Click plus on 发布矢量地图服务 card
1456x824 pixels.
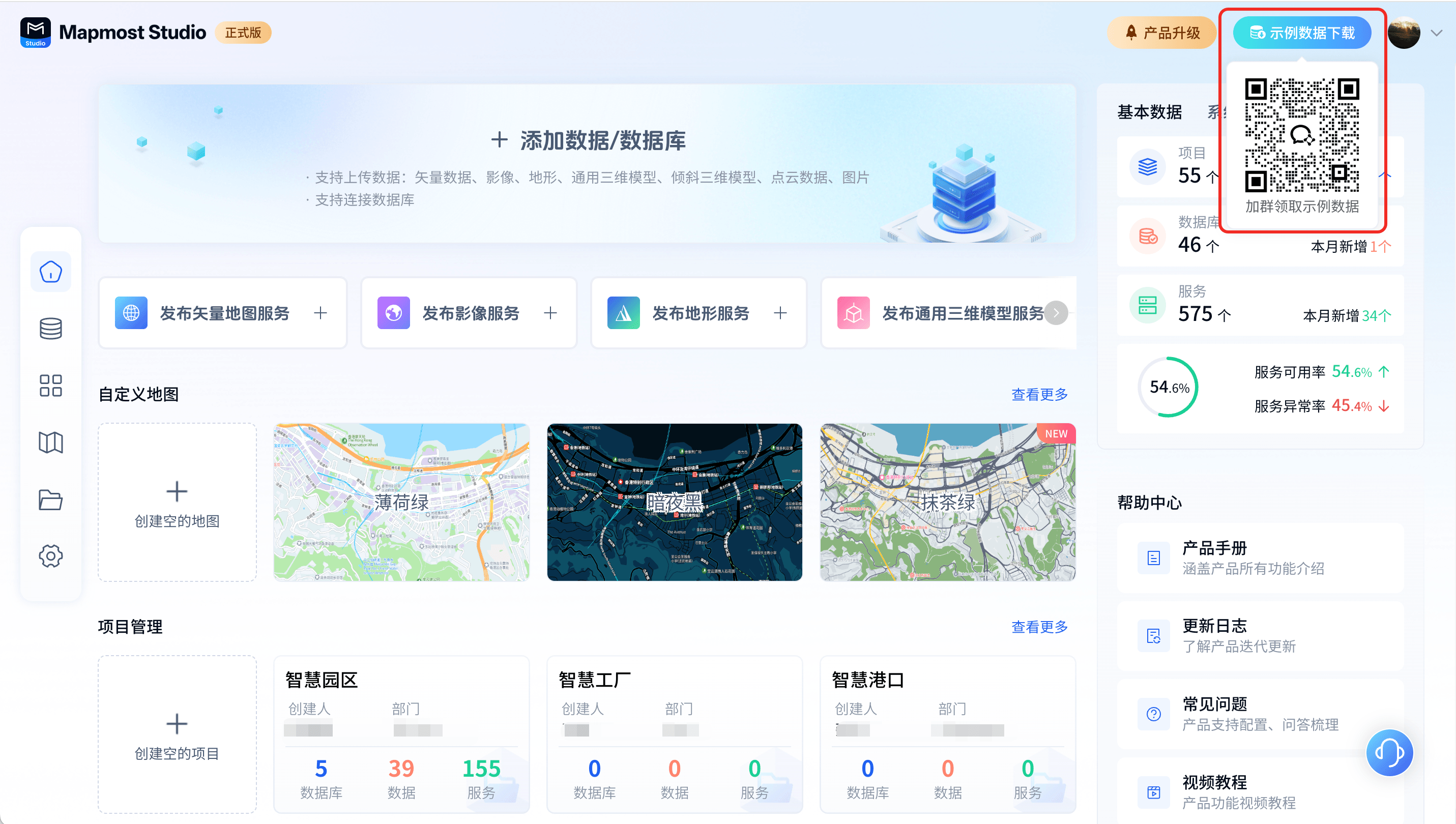tap(321, 313)
